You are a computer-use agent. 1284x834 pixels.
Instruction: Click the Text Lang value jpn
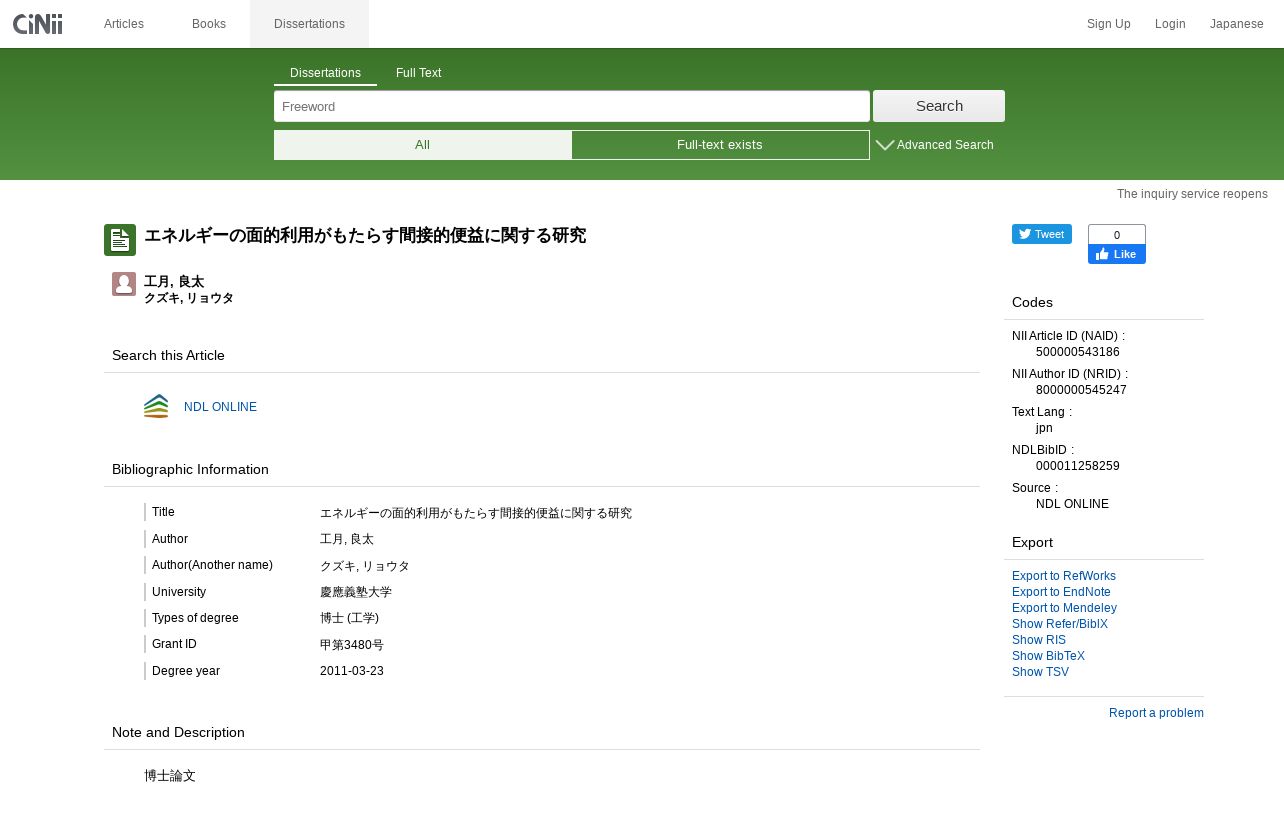(x=1044, y=428)
